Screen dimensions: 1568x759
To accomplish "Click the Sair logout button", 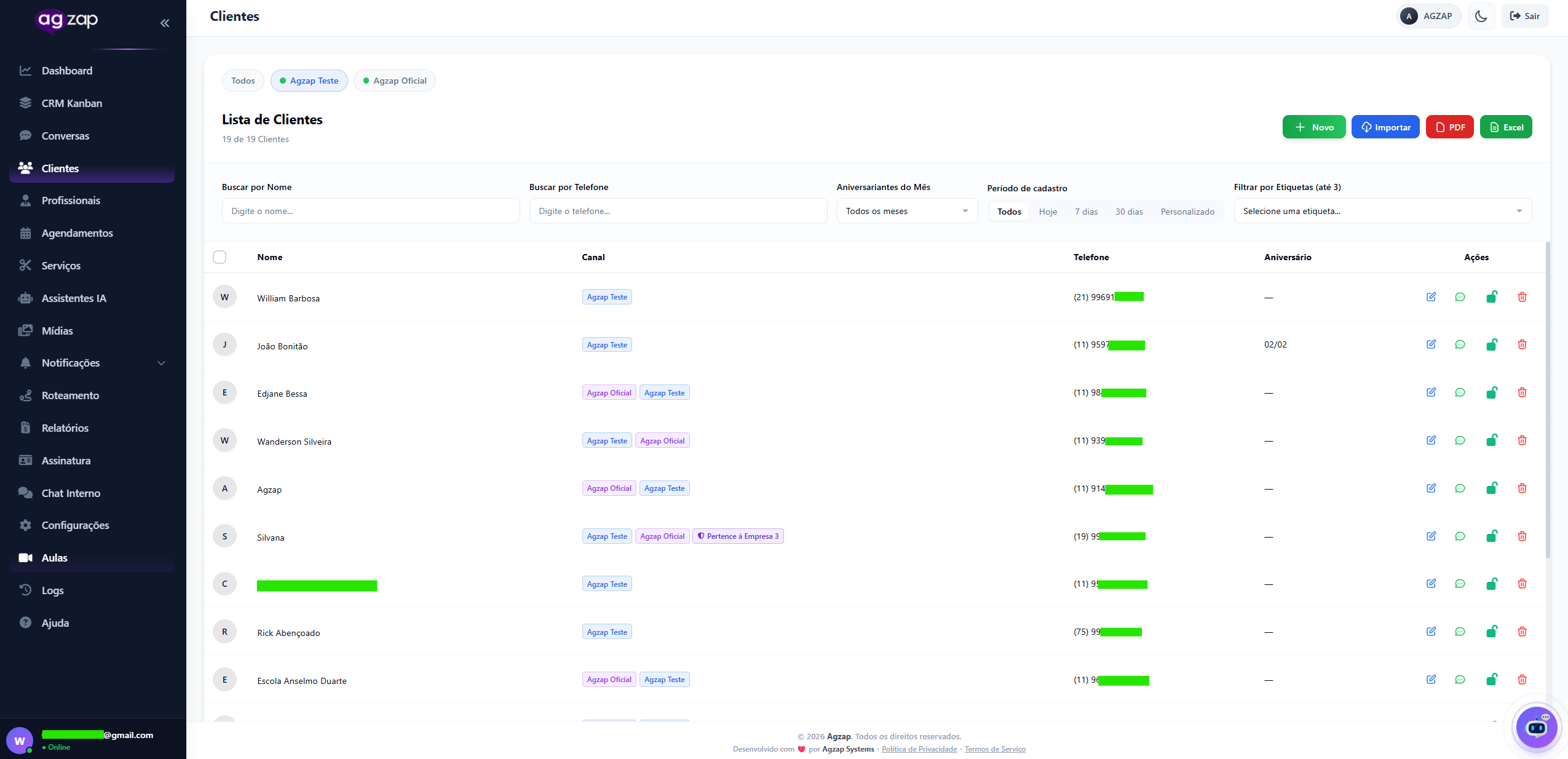I will pyautogui.click(x=1525, y=16).
